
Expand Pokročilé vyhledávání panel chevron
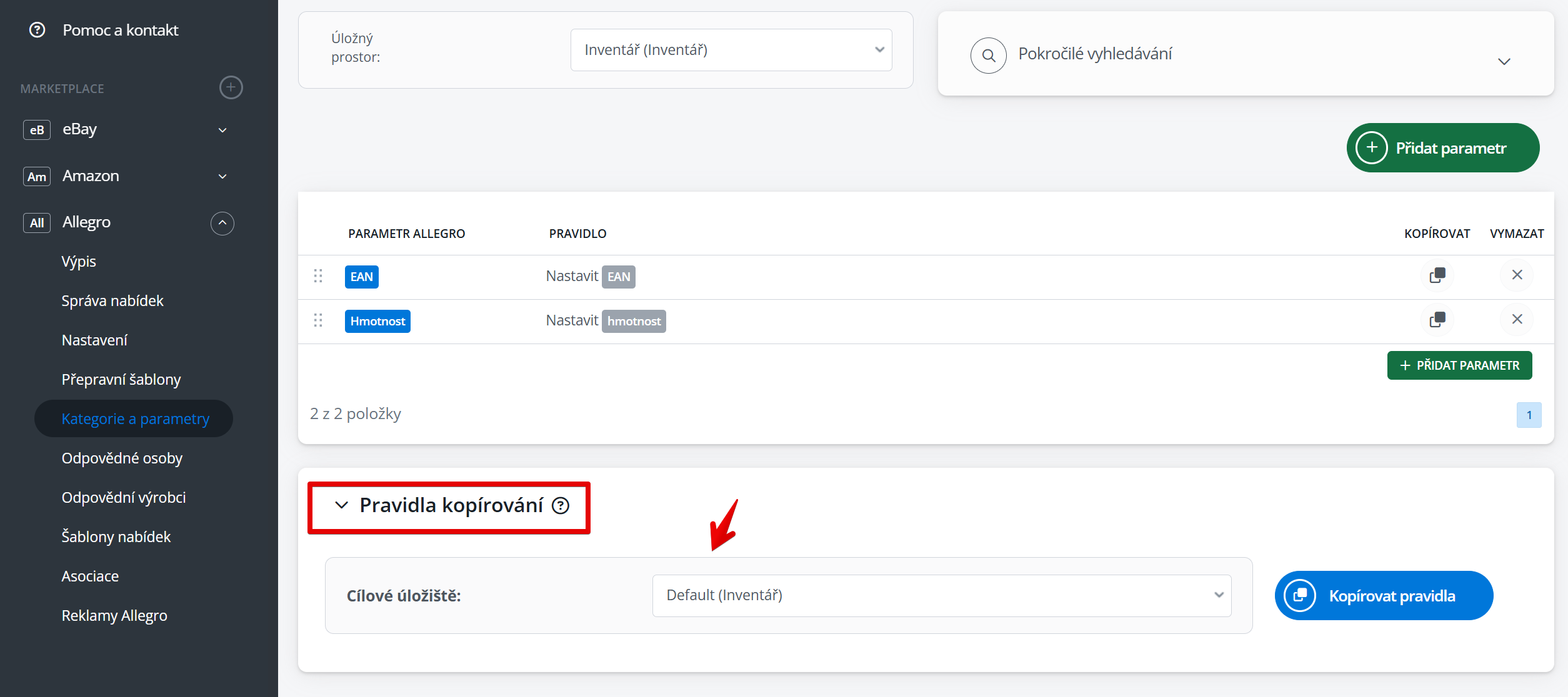coord(1504,61)
